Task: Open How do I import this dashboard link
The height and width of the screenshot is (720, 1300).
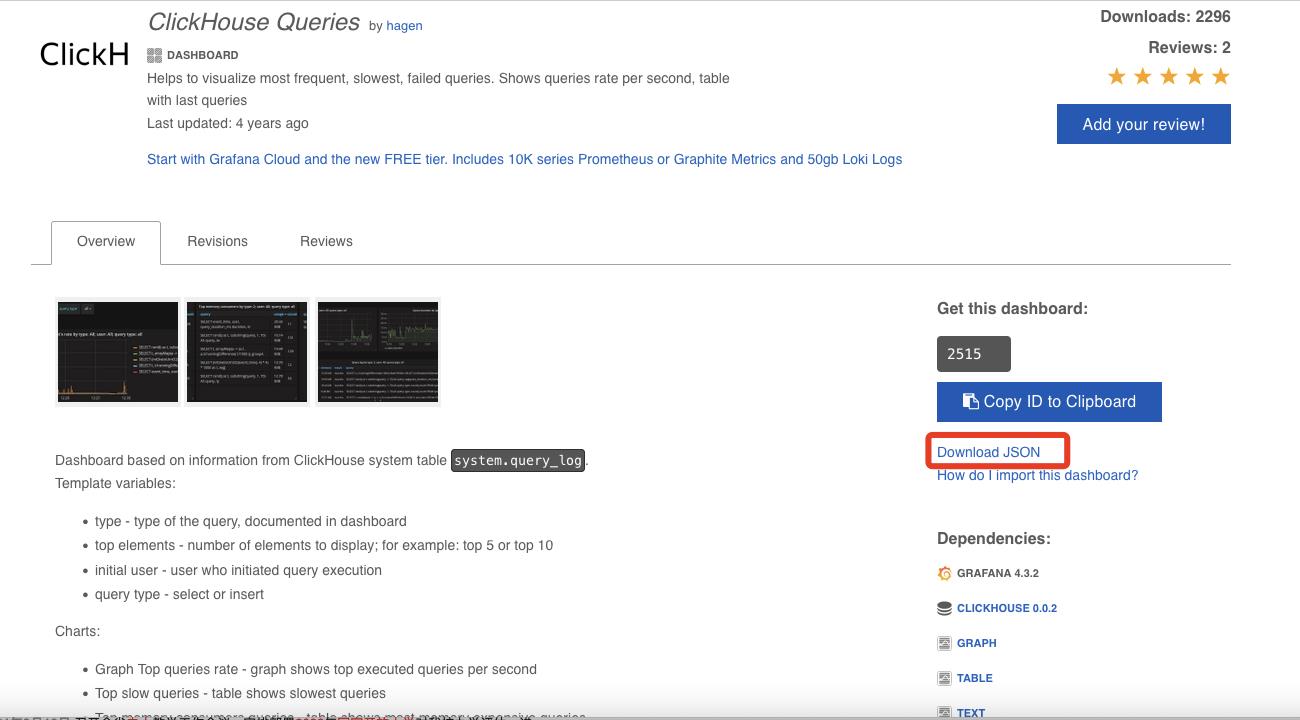Action: pos(1037,476)
